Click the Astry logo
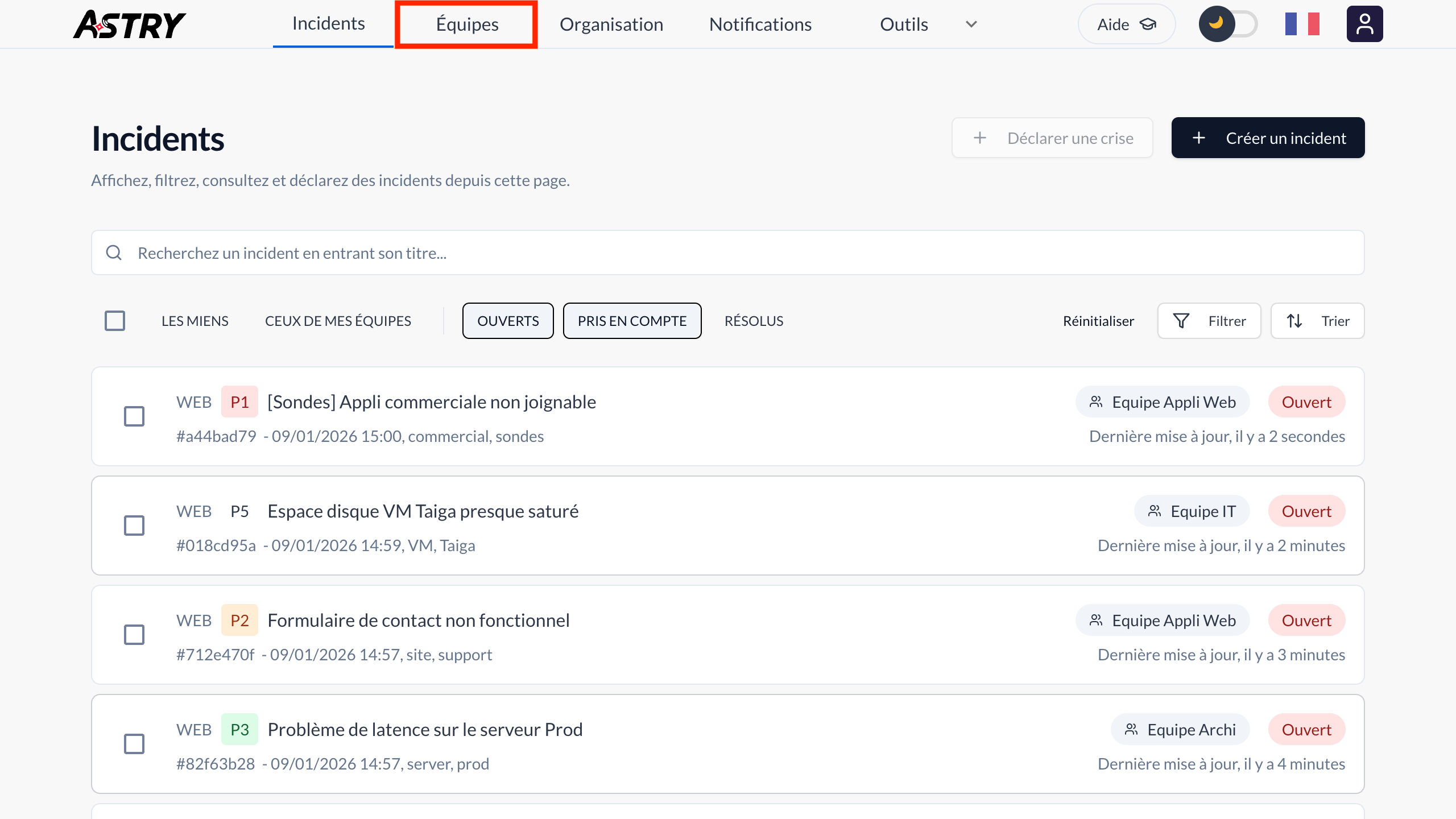The height and width of the screenshot is (819, 1456). pyautogui.click(x=130, y=24)
